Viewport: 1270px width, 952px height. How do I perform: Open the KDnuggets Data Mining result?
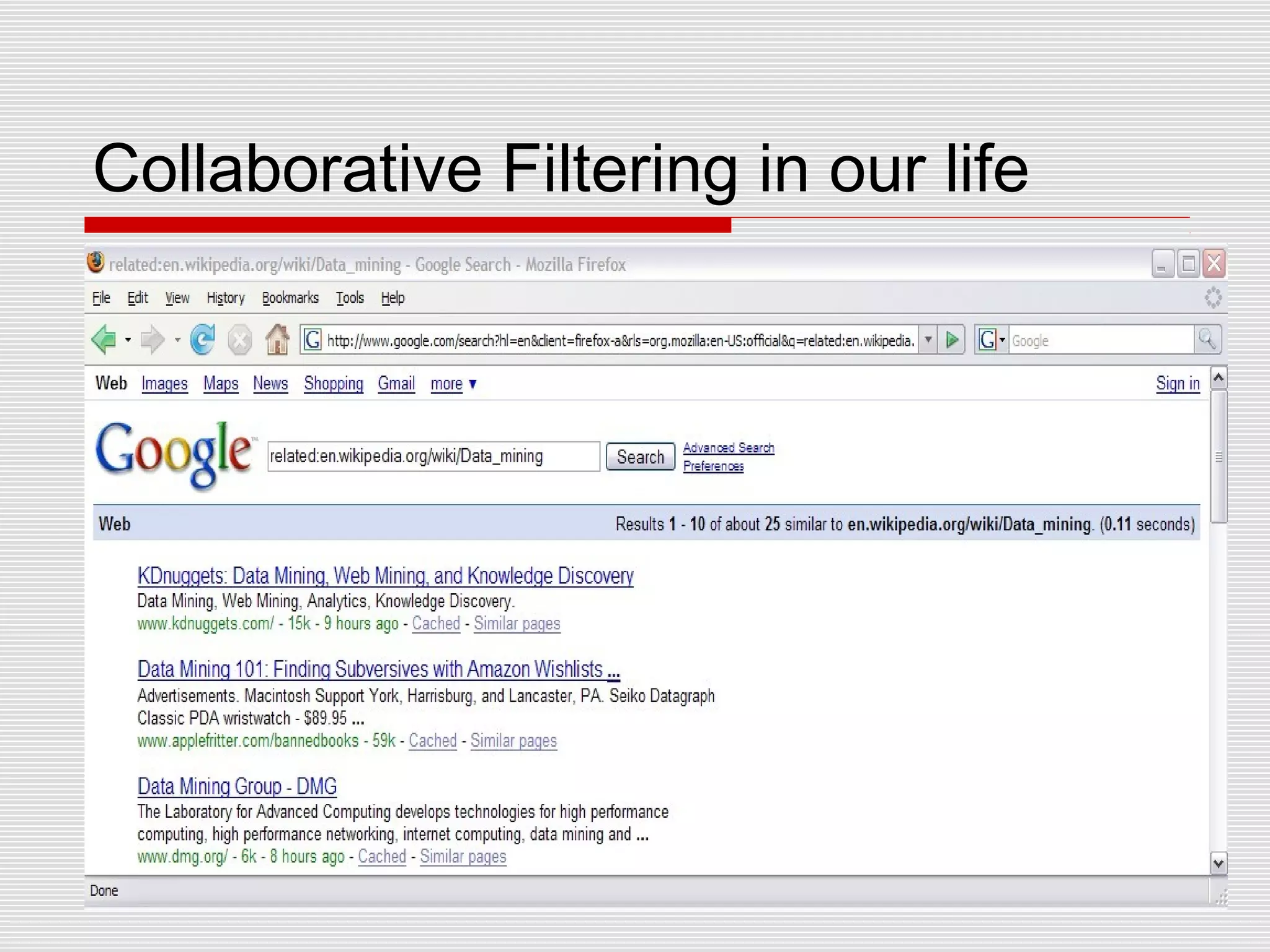coord(385,576)
